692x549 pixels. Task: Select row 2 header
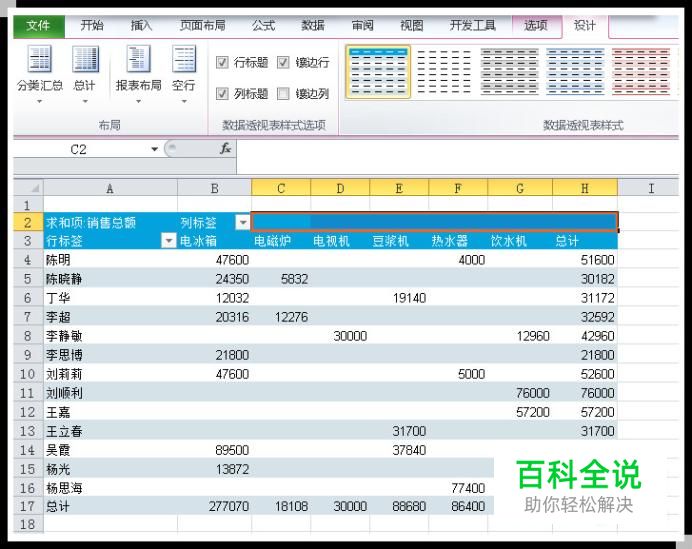28,222
